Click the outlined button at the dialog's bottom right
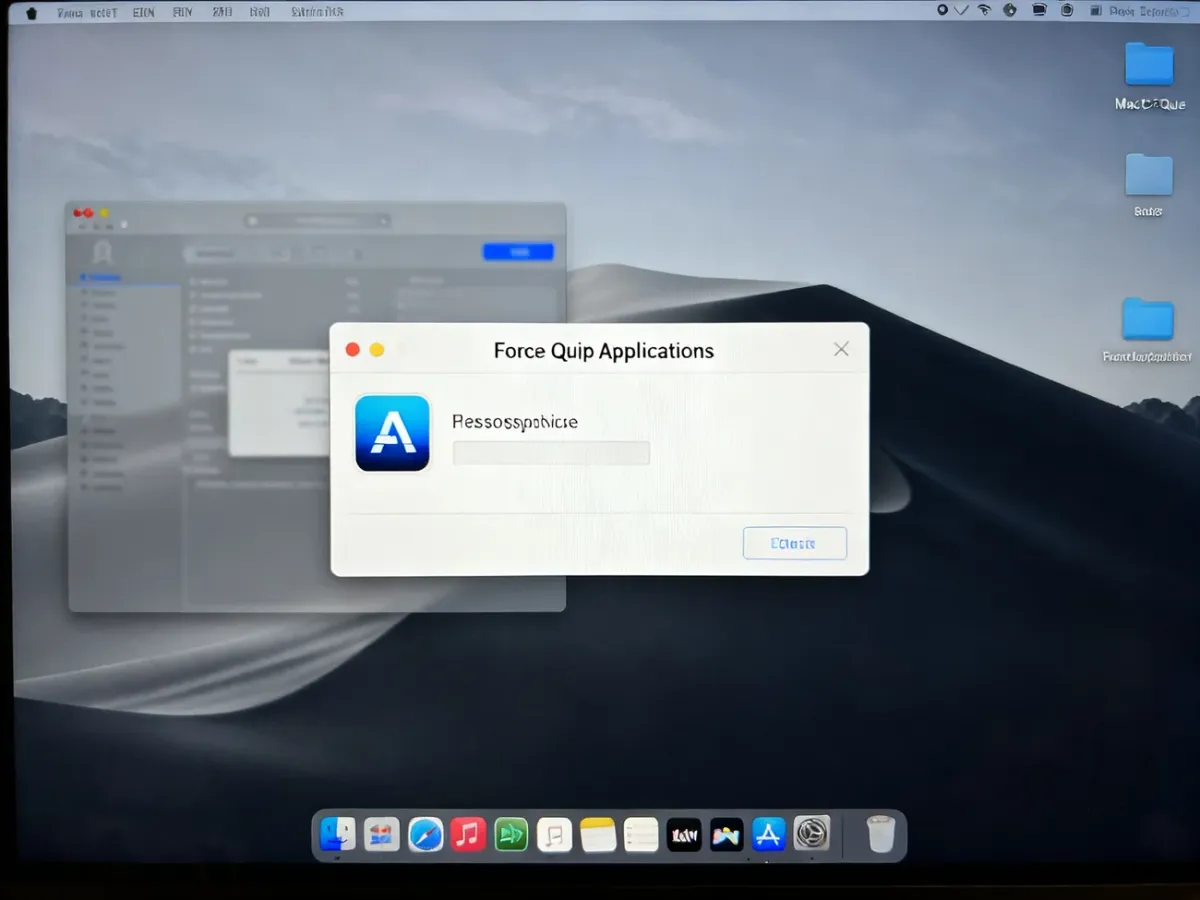Screen dimensions: 1200x900 point(795,543)
